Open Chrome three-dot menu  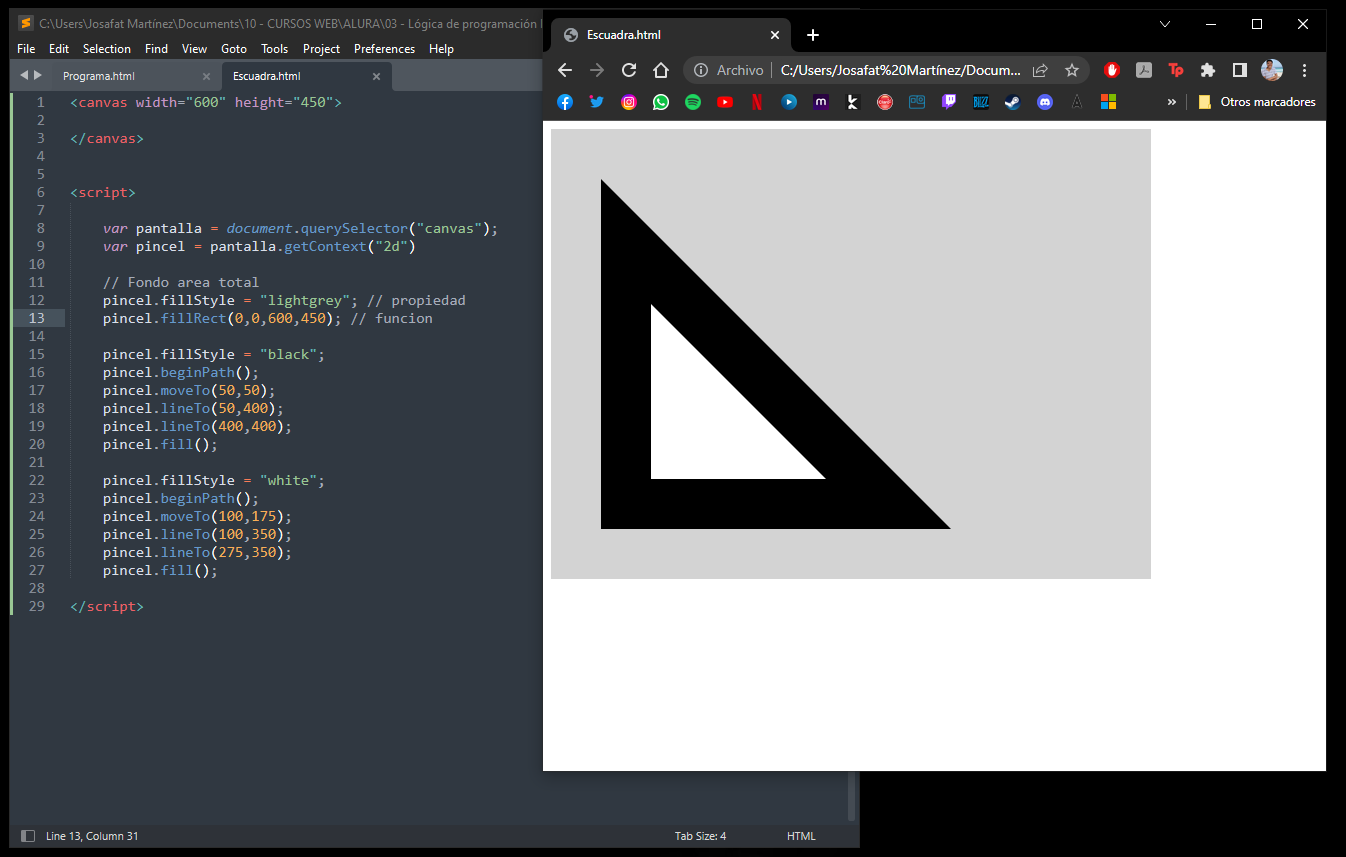(1304, 70)
